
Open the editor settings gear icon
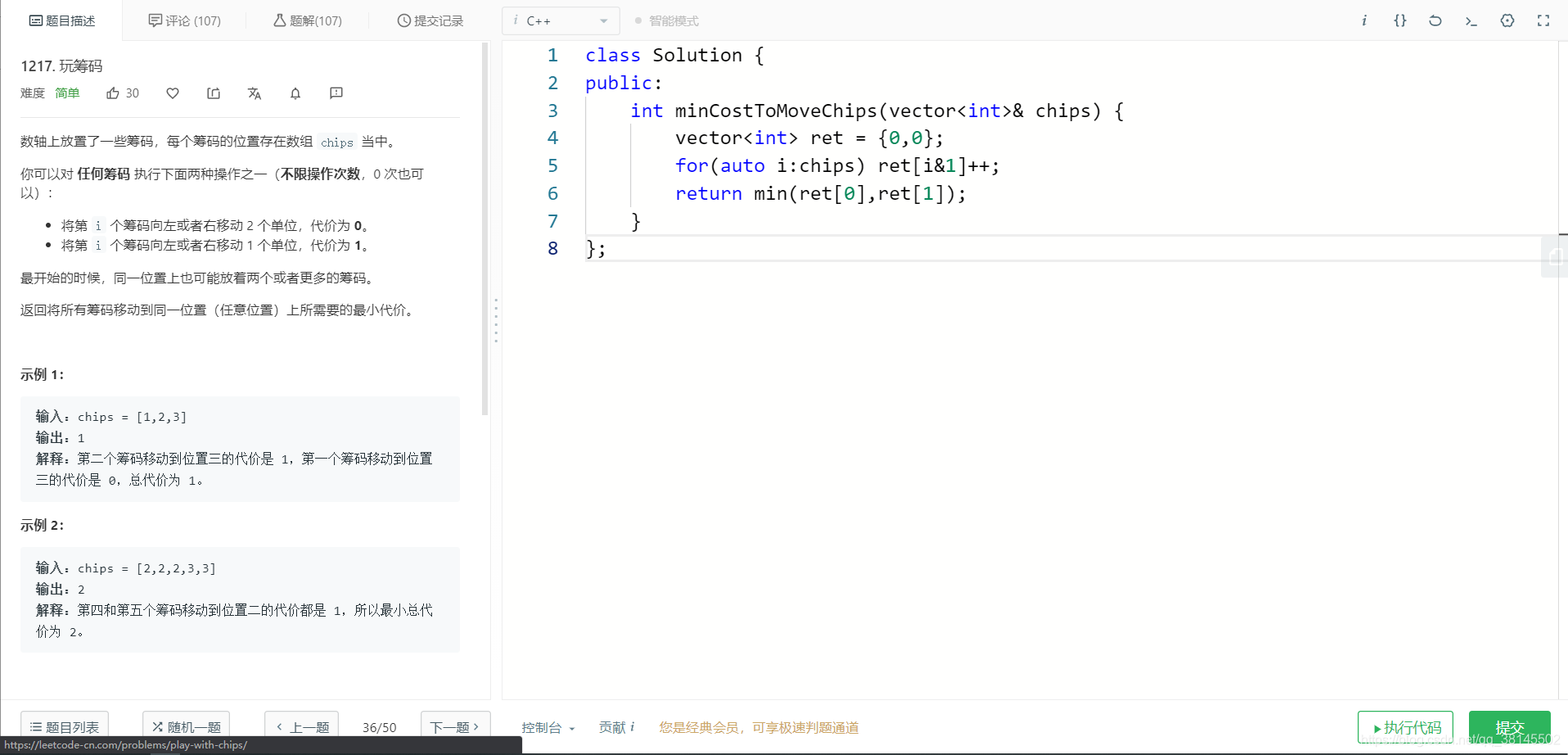1507,20
